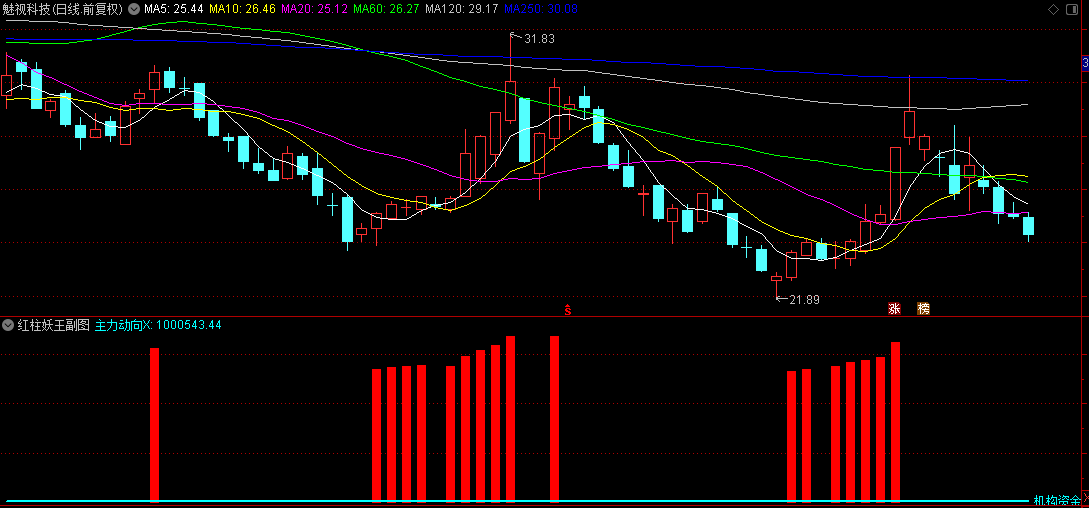
Task: Toggle the side panel icon at top right
Action: (x=1072, y=9)
